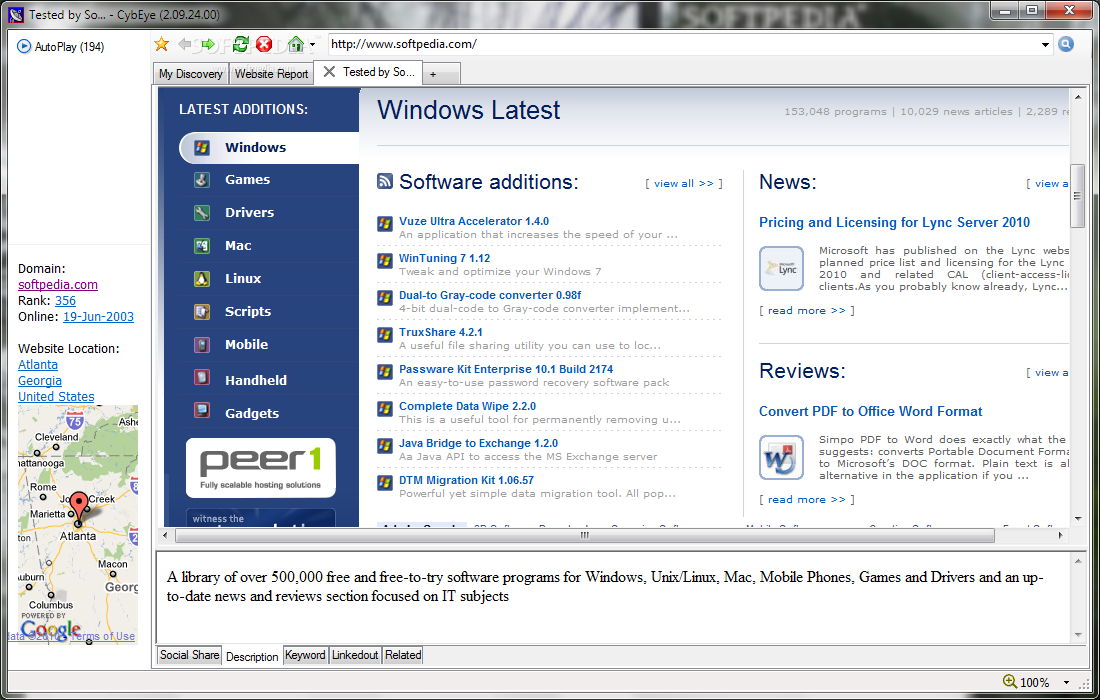The width and height of the screenshot is (1100, 700).
Task: Open Vuze Ultra Accelerator 1.4.0 link
Action: coord(474,221)
